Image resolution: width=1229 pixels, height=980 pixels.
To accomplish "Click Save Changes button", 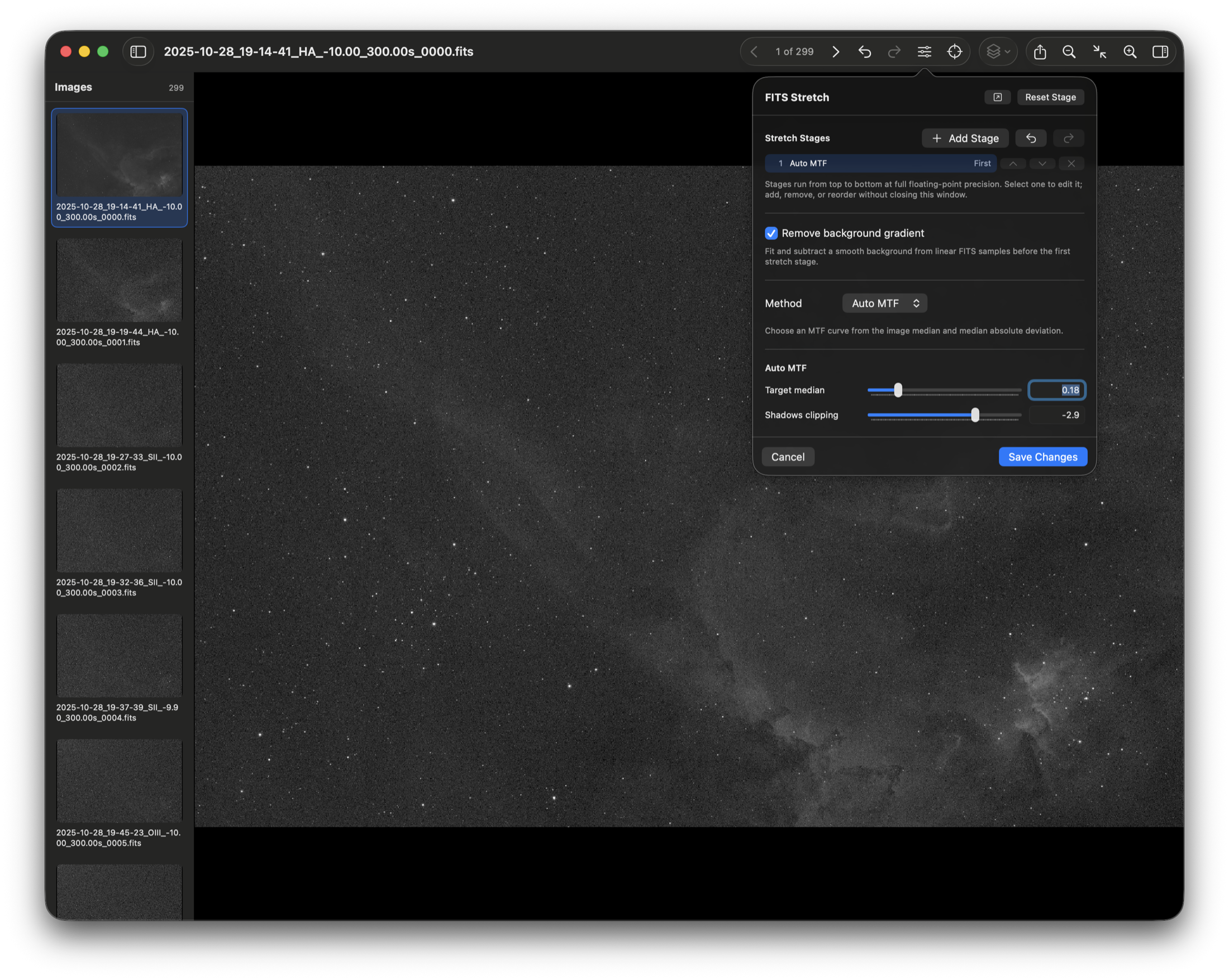I will click(x=1042, y=457).
